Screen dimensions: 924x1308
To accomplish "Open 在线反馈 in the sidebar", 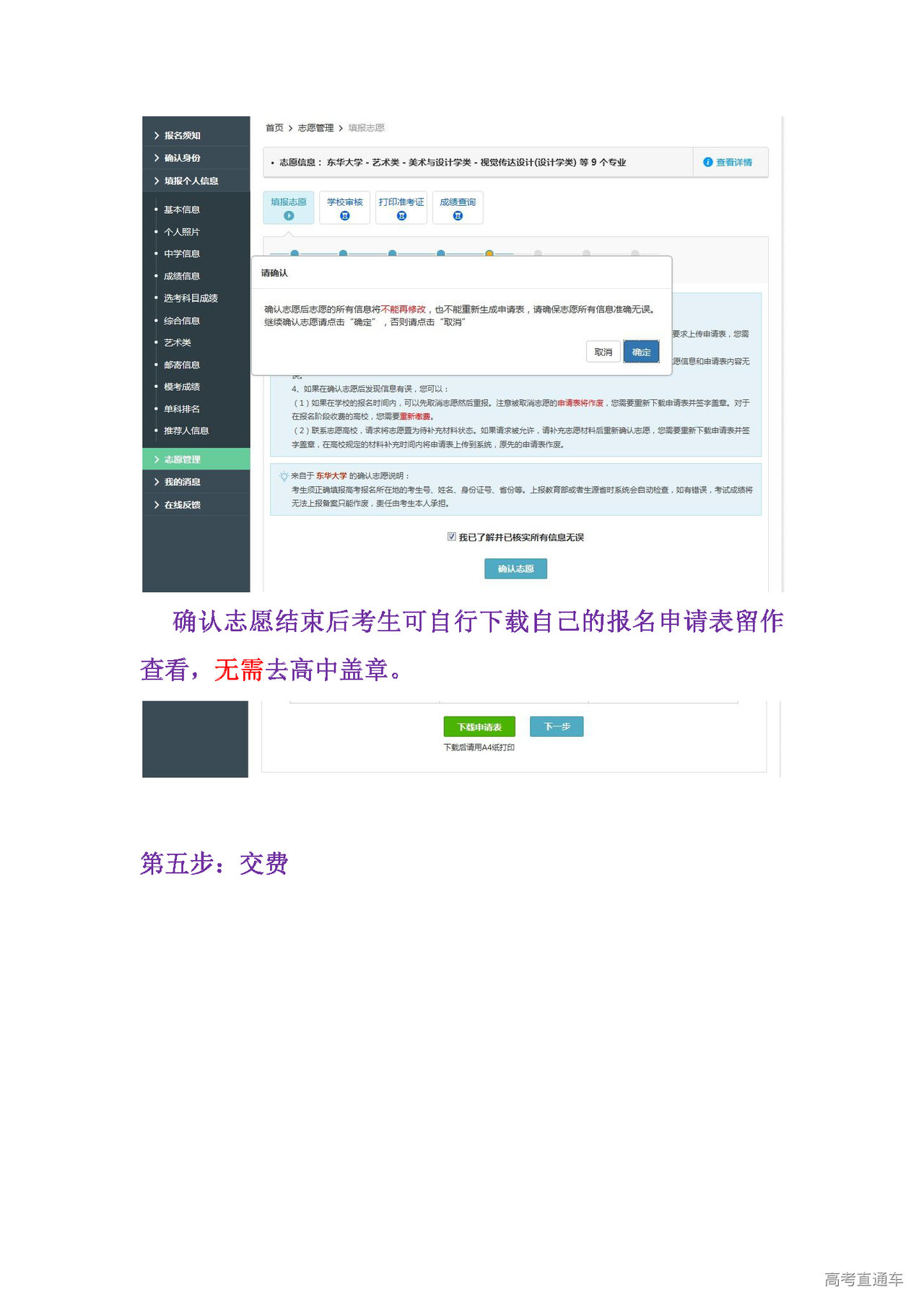I will [x=182, y=505].
